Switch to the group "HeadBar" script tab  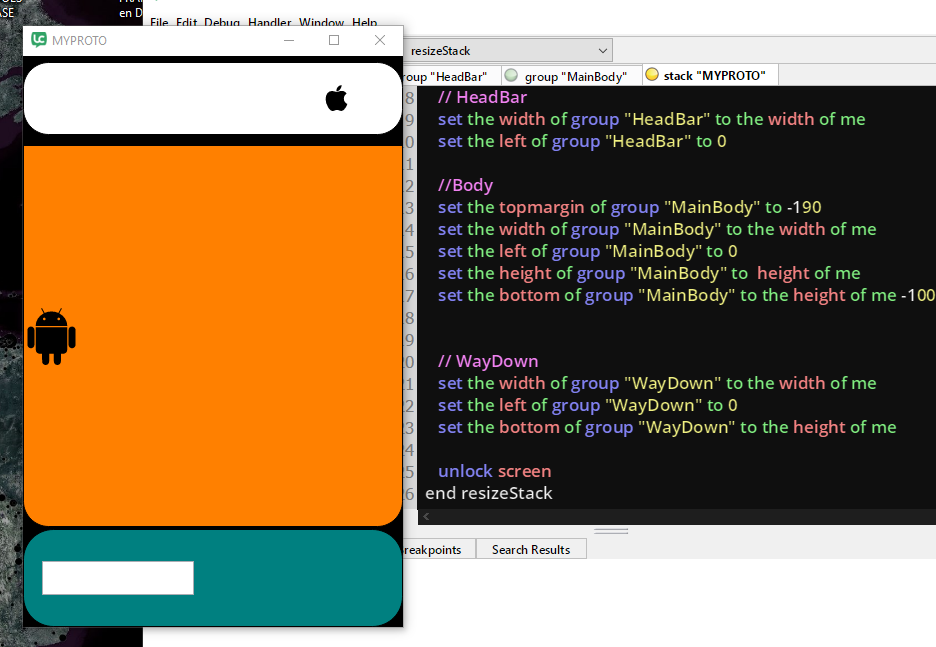446,76
